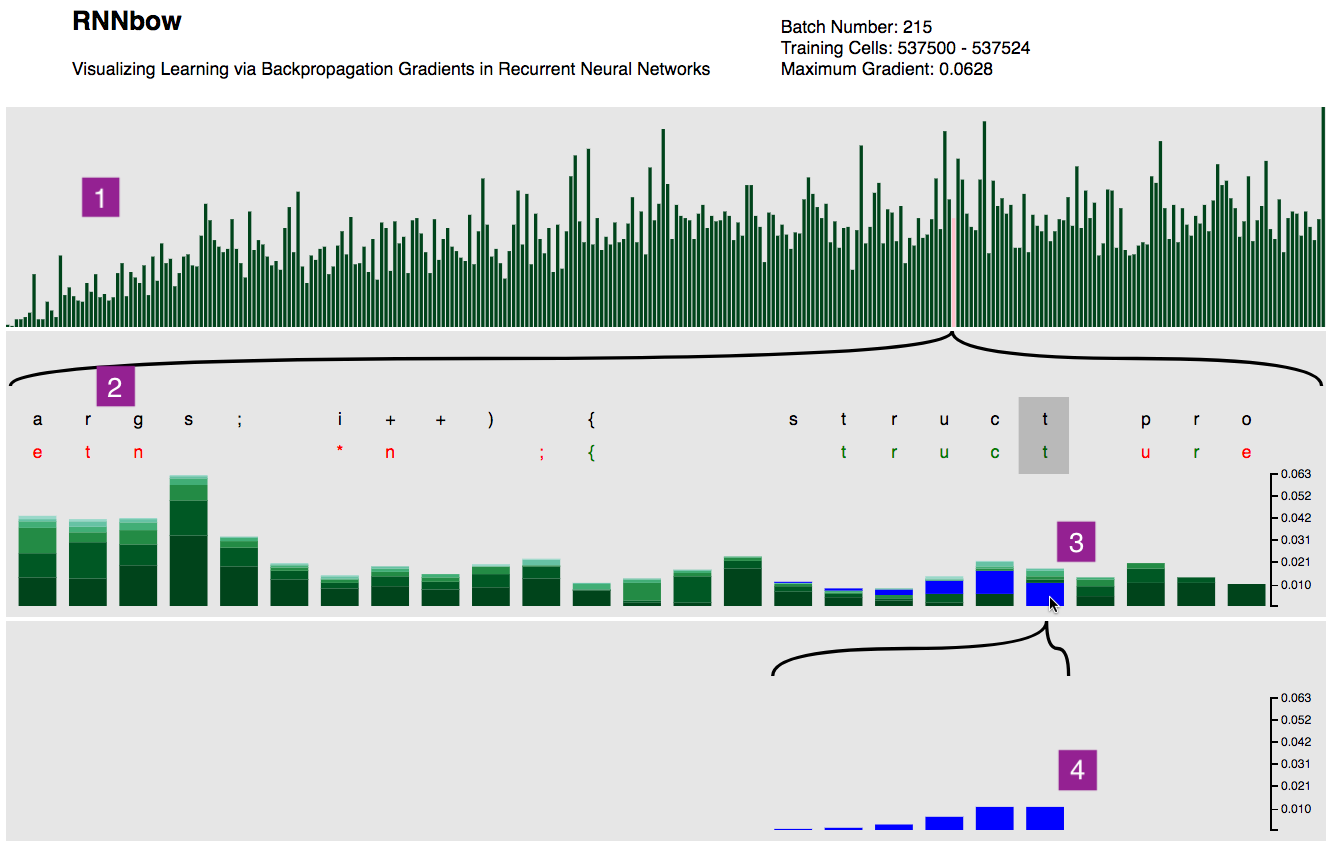Image resolution: width=1330 pixels, height=848 pixels.
Task: Select the pink highlighted batch bar in top chart
Action: coord(955,270)
